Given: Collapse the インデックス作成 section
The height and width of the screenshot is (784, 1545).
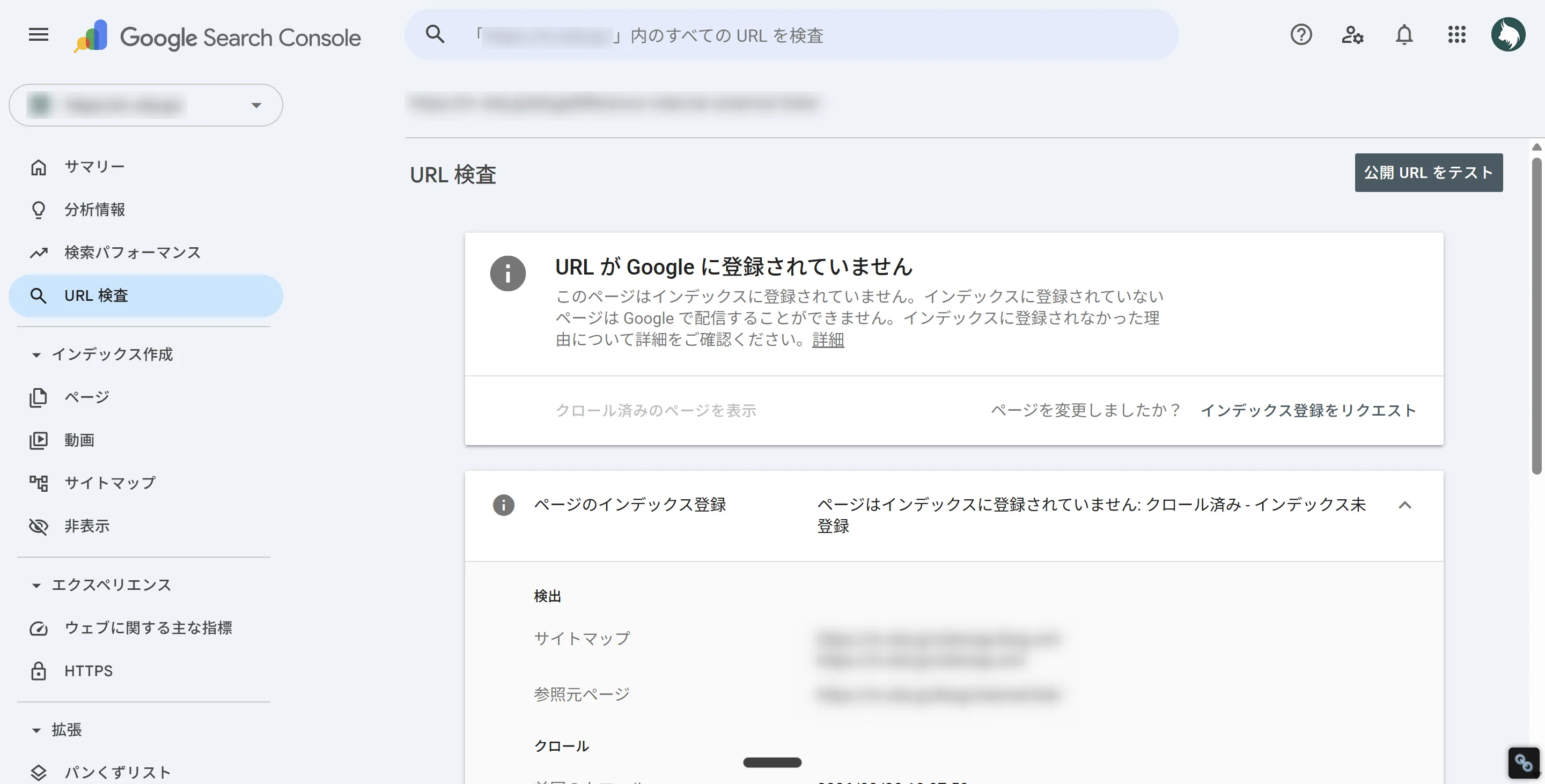Looking at the screenshot, I should click(x=36, y=354).
